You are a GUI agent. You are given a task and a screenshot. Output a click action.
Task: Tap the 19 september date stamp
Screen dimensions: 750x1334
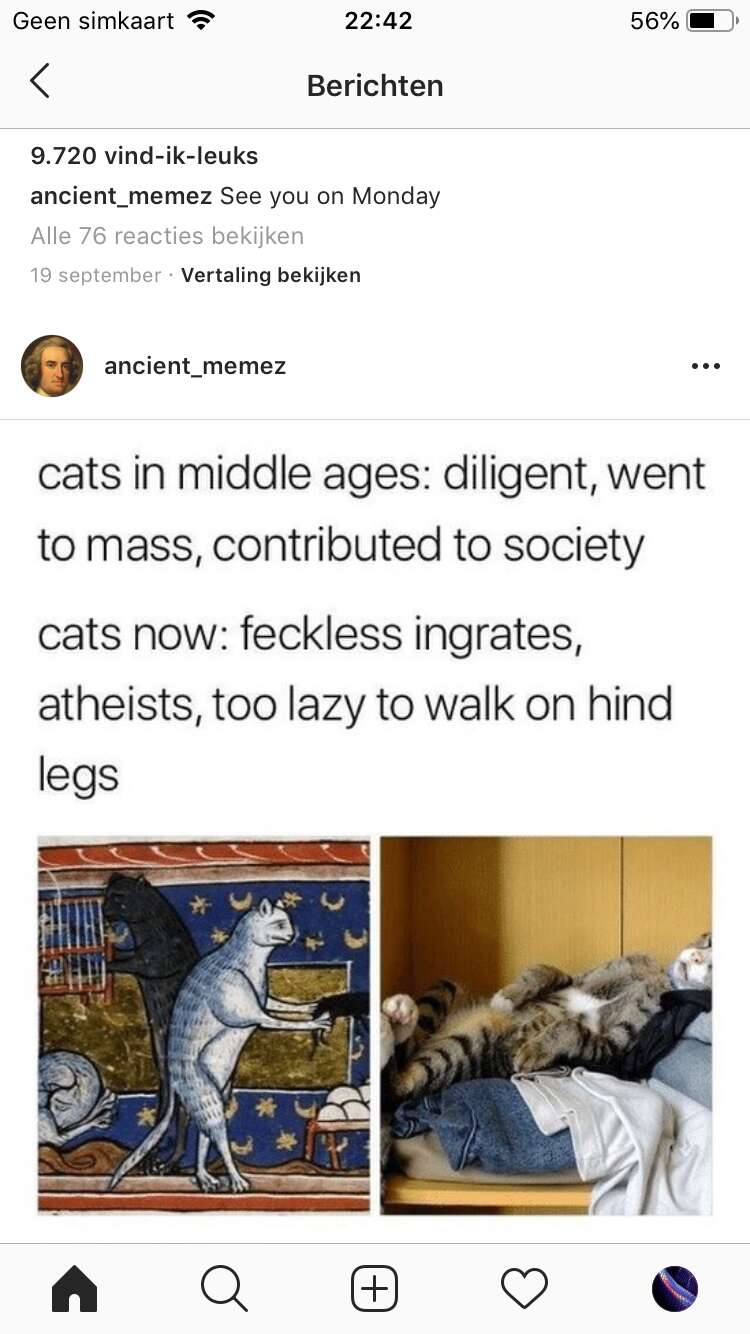tap(96, 275)
